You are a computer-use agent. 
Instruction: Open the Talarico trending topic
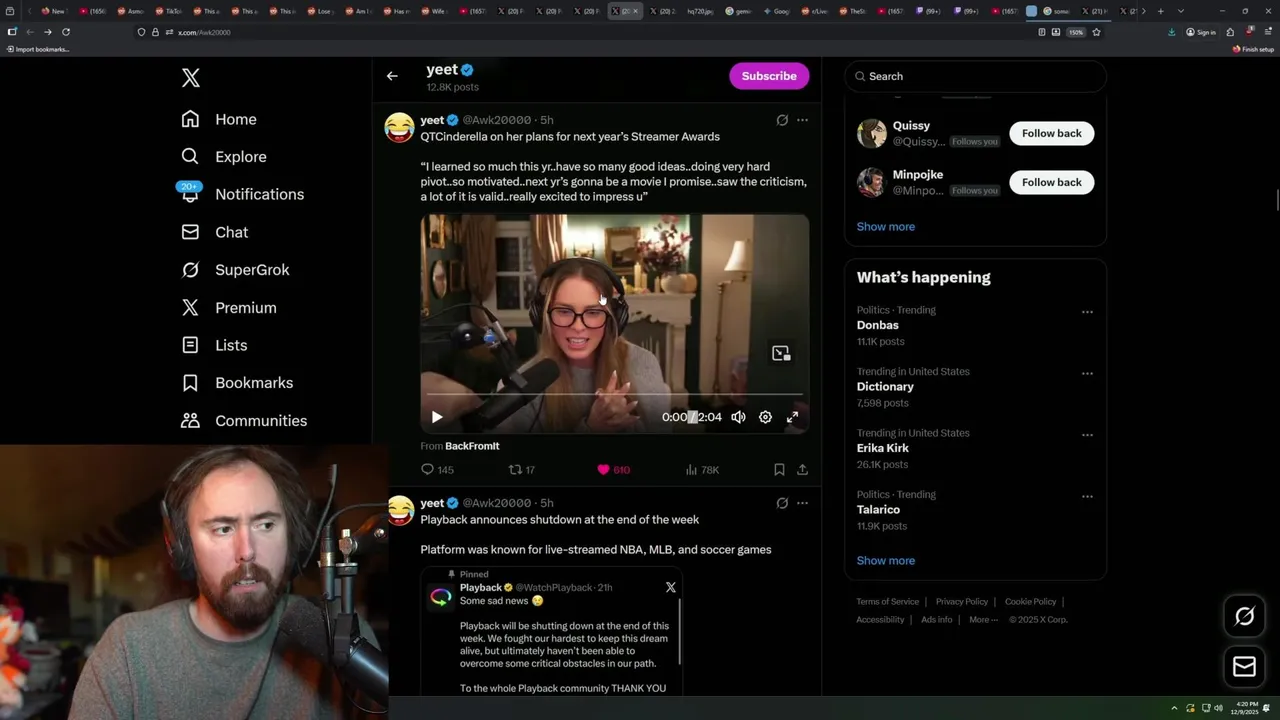click(877, 510)
